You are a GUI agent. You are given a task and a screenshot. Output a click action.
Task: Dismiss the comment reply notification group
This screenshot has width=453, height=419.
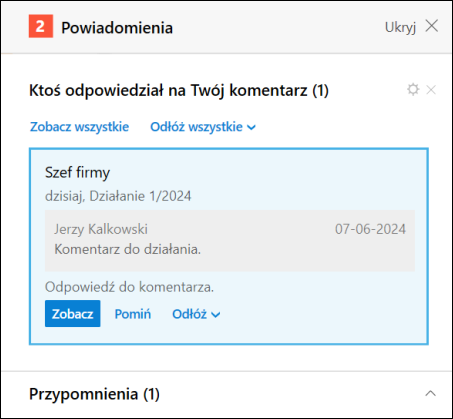click(431, 90)
